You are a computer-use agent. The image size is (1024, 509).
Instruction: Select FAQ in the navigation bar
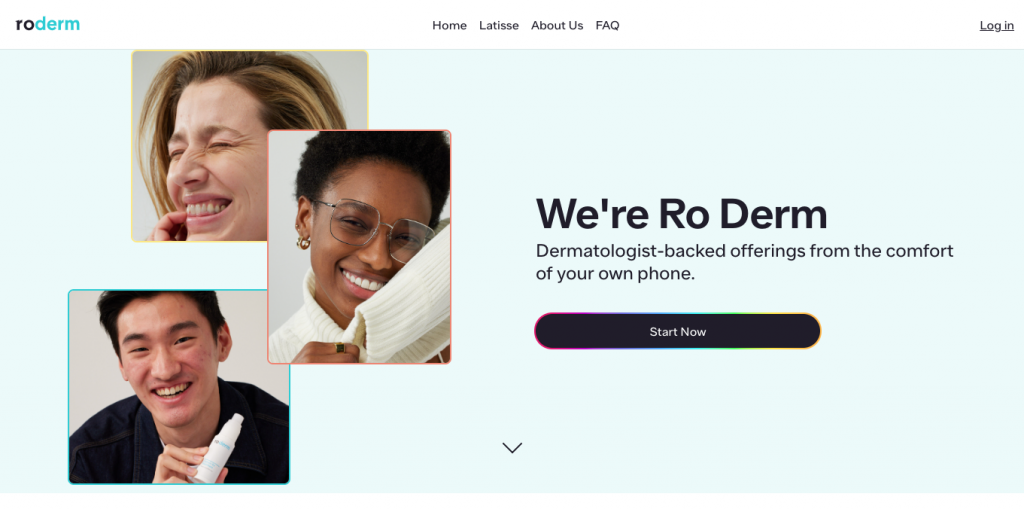607,25
